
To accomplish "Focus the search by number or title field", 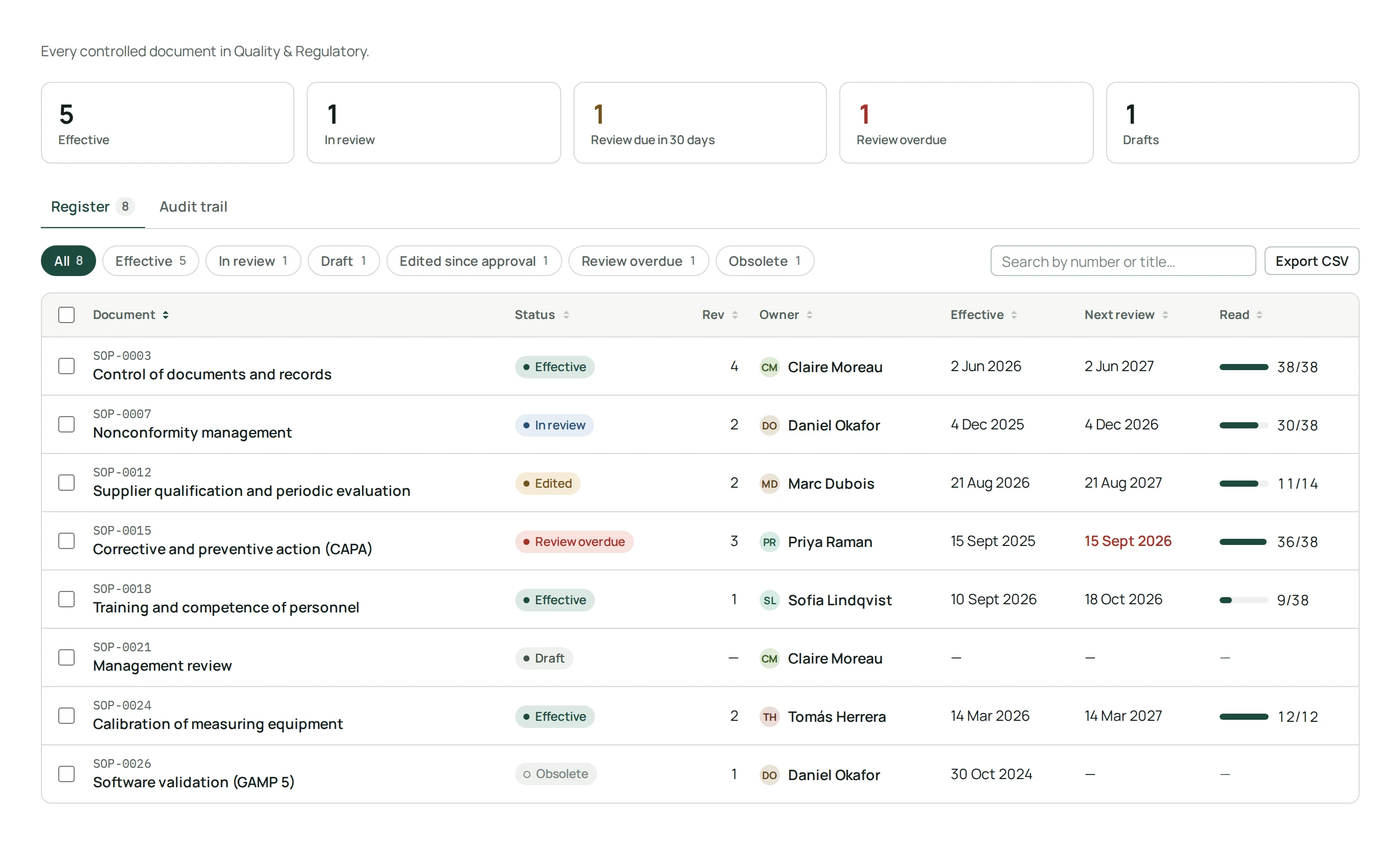I will [1123, 261].
